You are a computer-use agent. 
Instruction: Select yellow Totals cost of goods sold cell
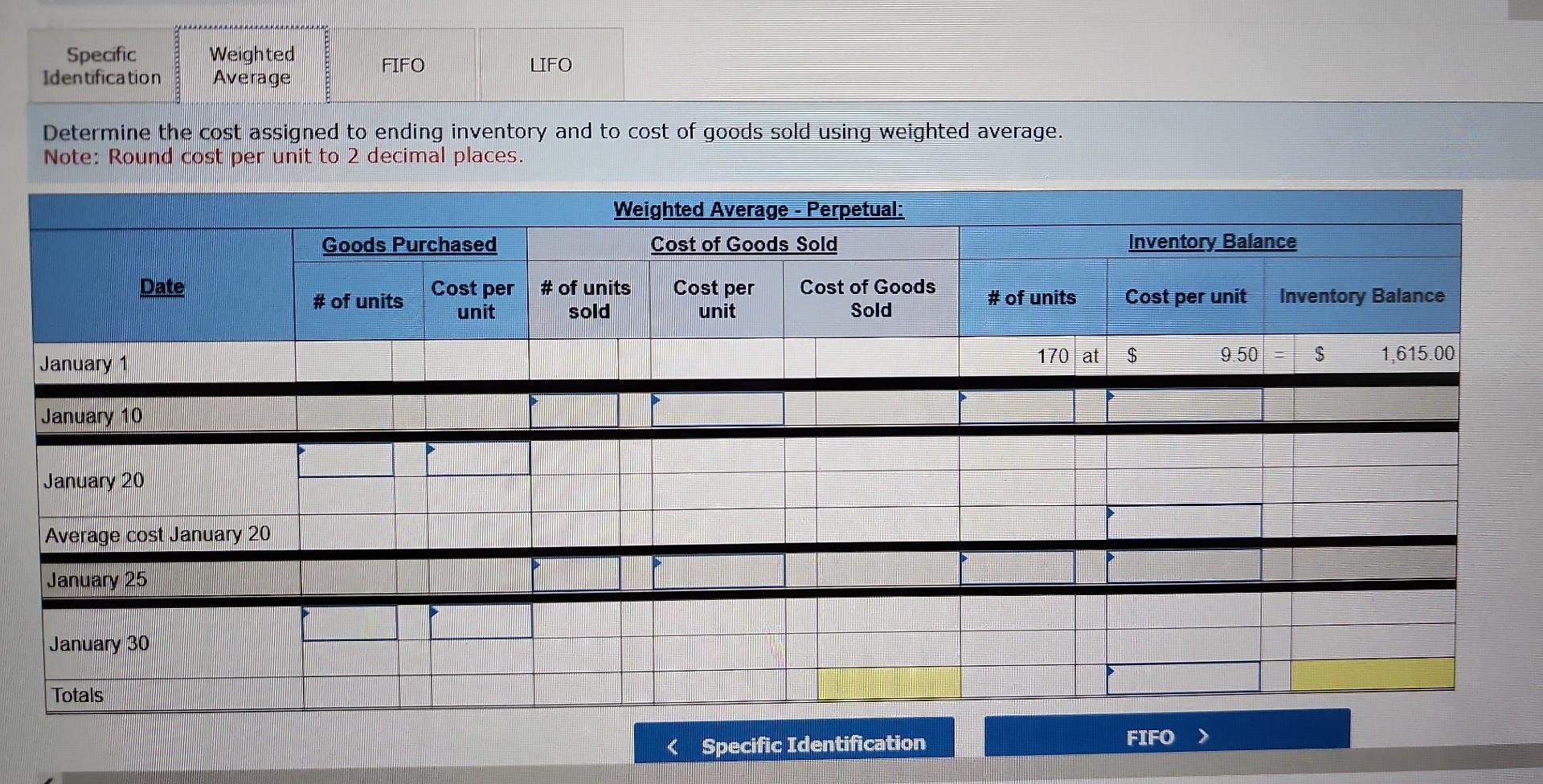point(890,683)
